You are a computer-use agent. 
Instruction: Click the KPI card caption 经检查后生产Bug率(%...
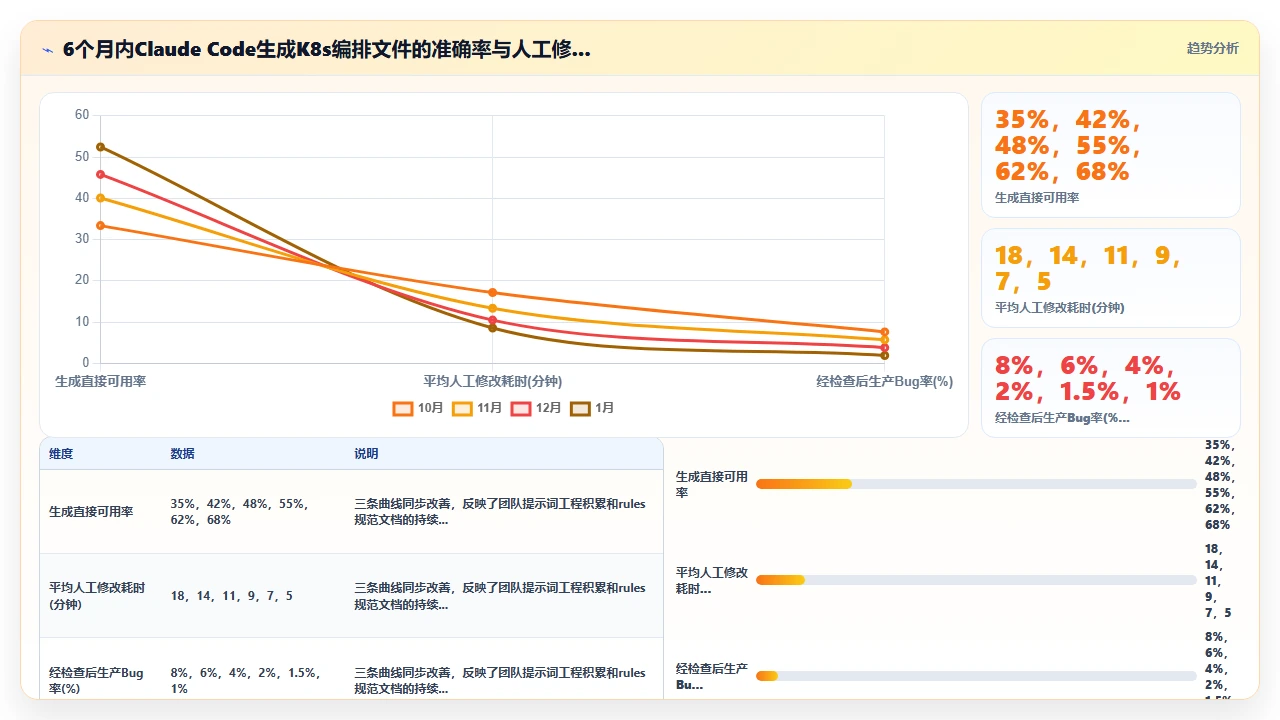point(1062,418)
